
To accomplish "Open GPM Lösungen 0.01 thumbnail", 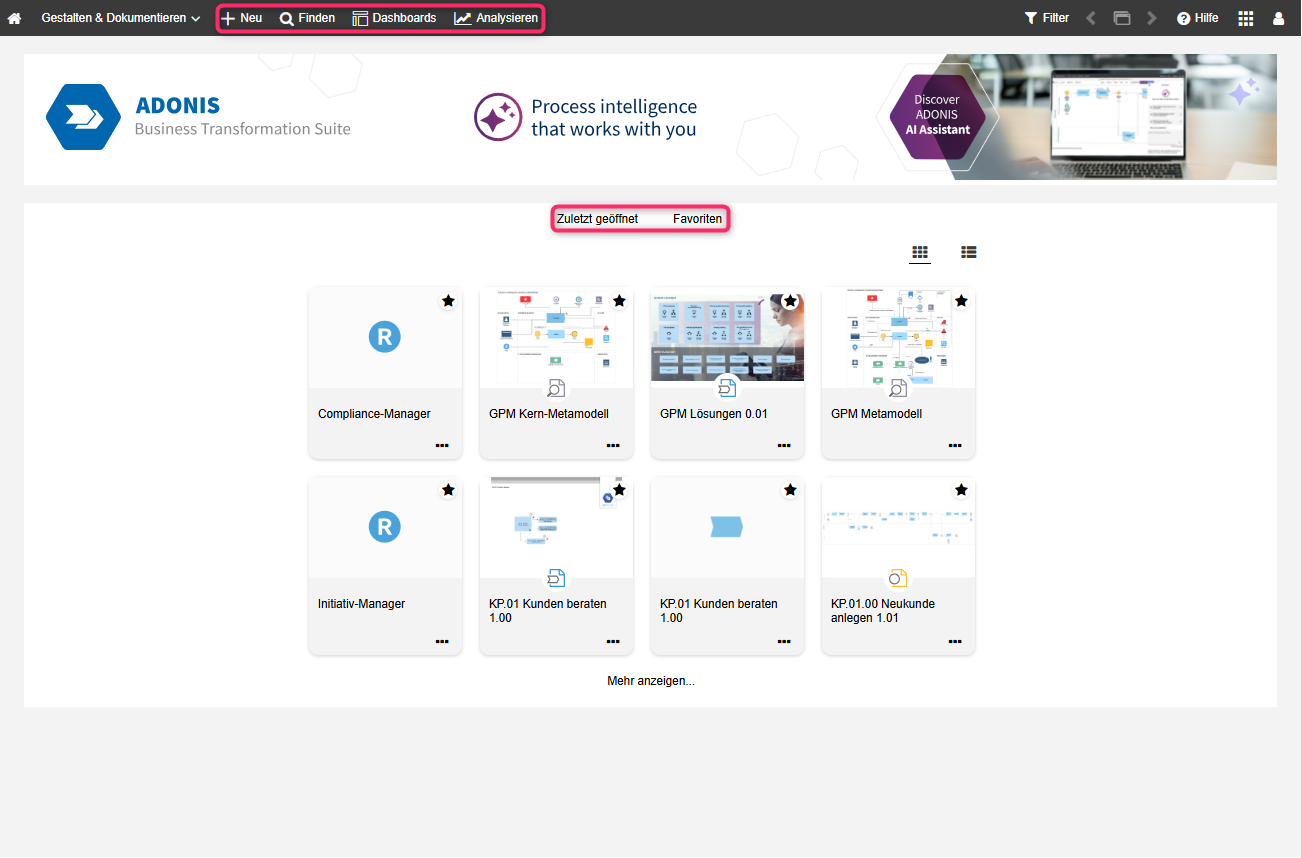I will (x=727, y=338).
